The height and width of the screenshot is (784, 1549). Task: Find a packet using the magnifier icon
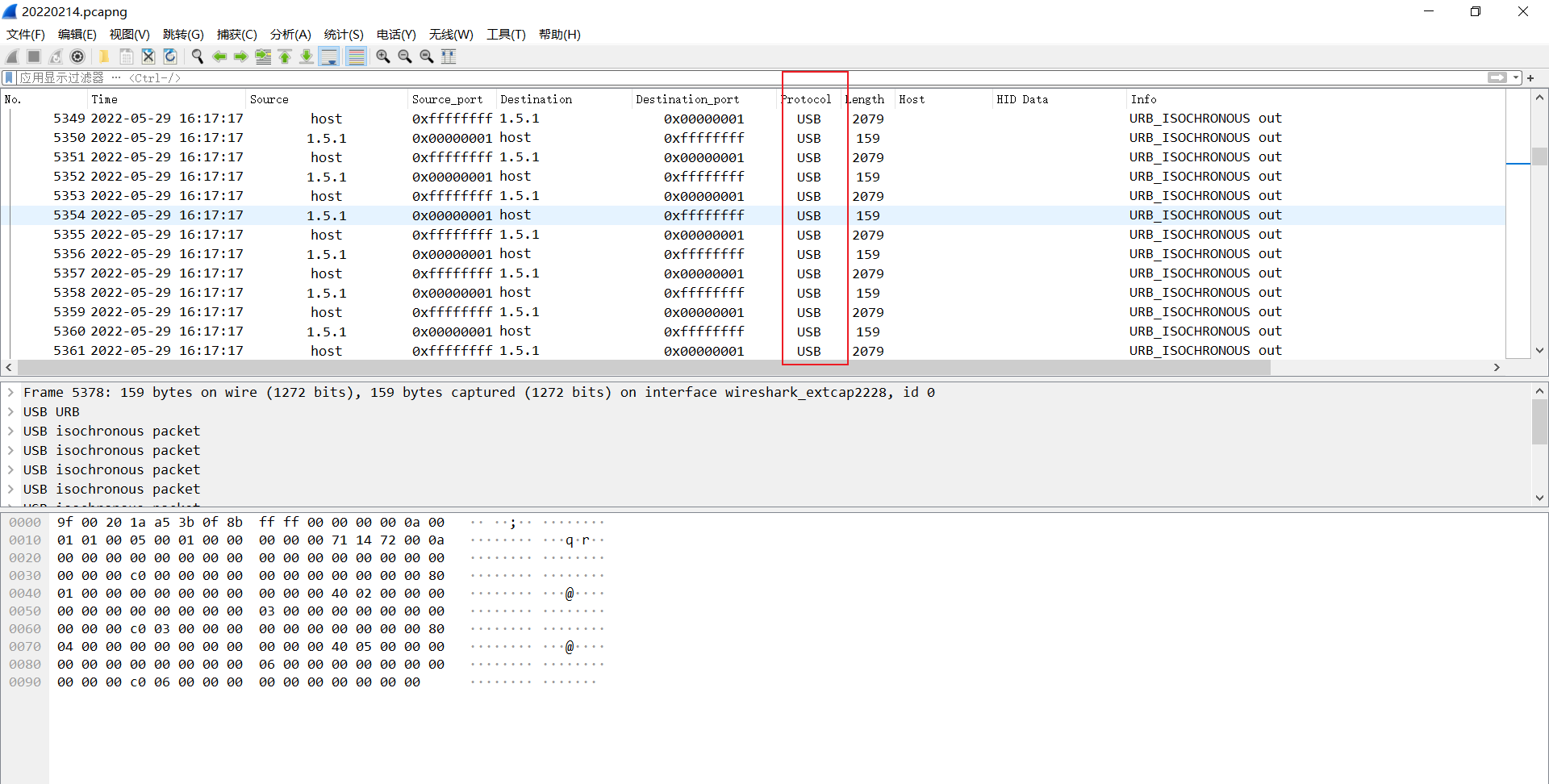(x=198, y=56)
